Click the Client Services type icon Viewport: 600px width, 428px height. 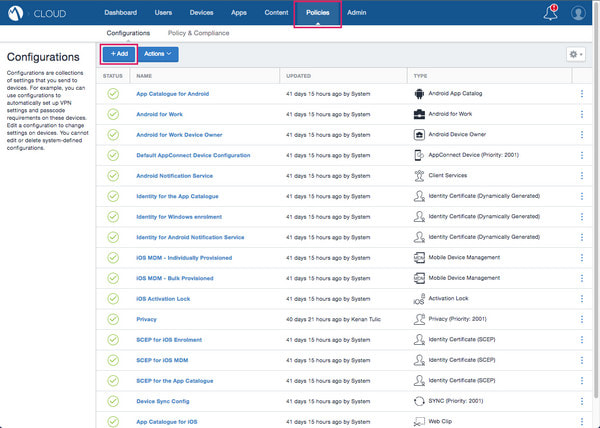[419, 176]
